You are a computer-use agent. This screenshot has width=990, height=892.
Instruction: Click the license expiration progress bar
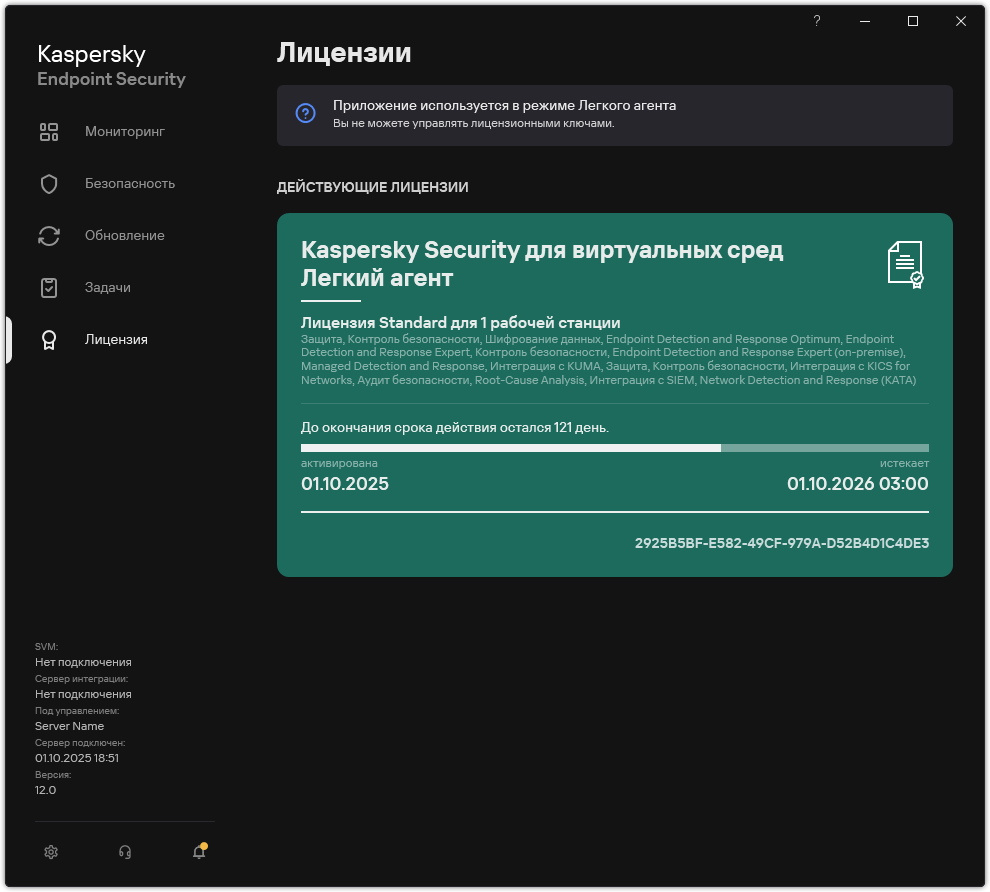pyautogui.click(x=615, y=447)
